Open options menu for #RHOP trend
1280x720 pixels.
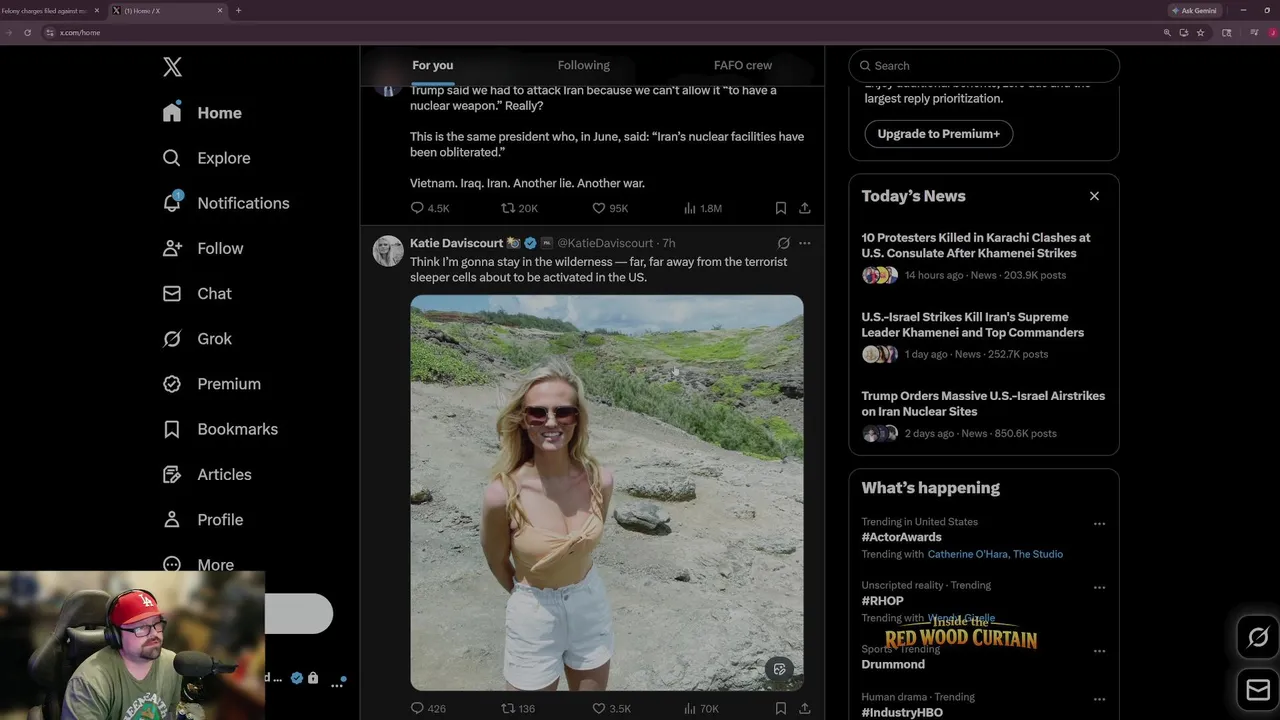click(1099, 587)
